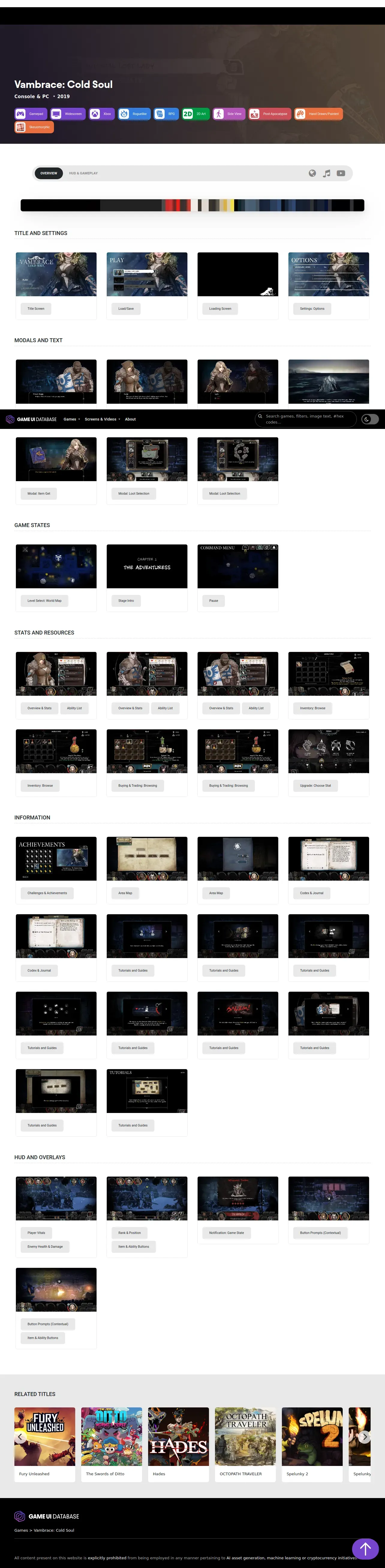Open the Achievements screenshot thumbnail
385x1568 pixels.
56,859
